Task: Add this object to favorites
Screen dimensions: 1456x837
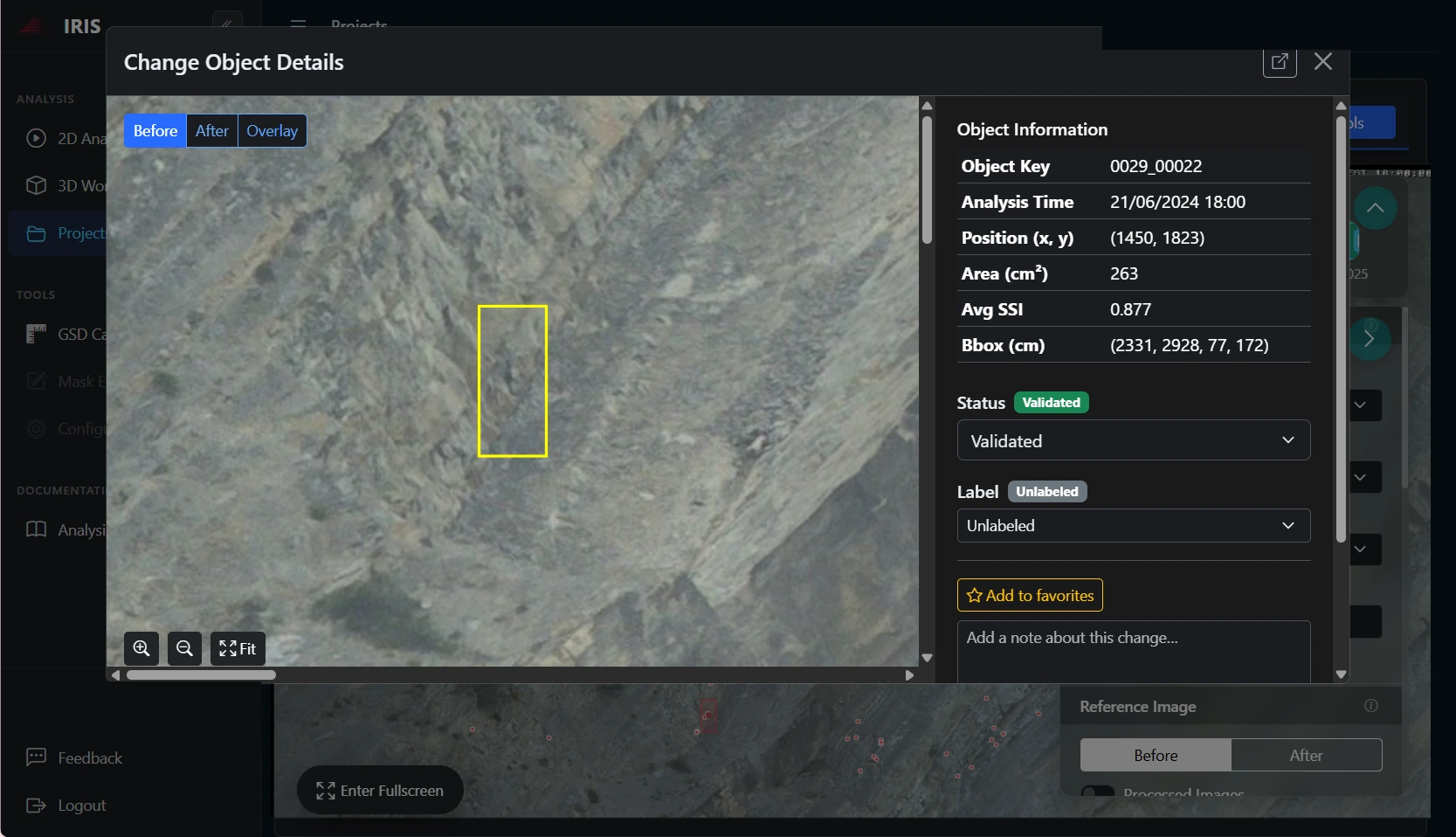Action: [x=1030, y=595]
